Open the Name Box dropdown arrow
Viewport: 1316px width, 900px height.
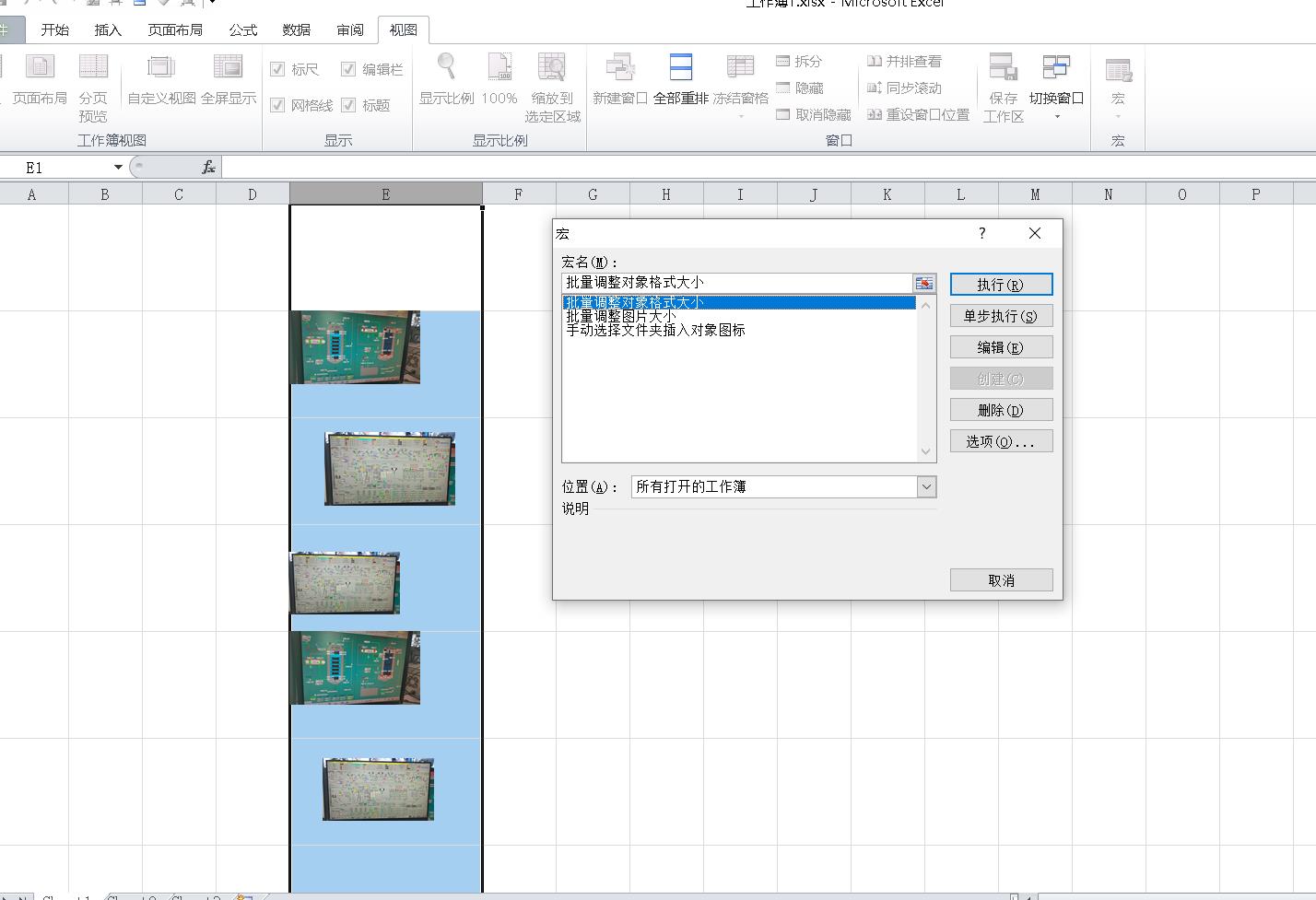(x=118, y=167)
